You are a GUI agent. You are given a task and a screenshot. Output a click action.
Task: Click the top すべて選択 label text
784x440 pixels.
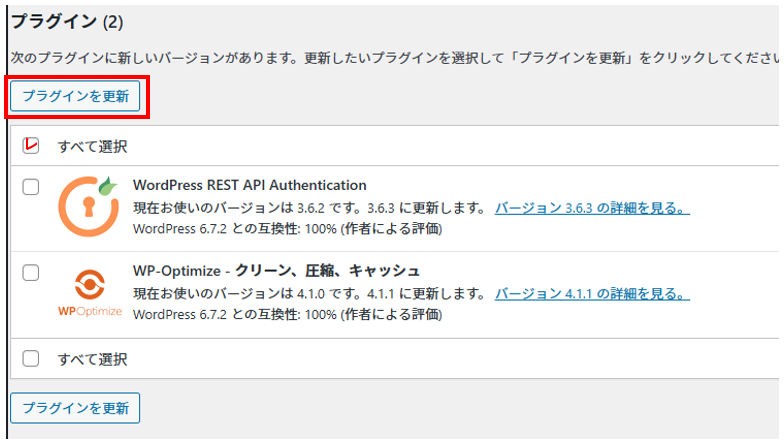92,146
